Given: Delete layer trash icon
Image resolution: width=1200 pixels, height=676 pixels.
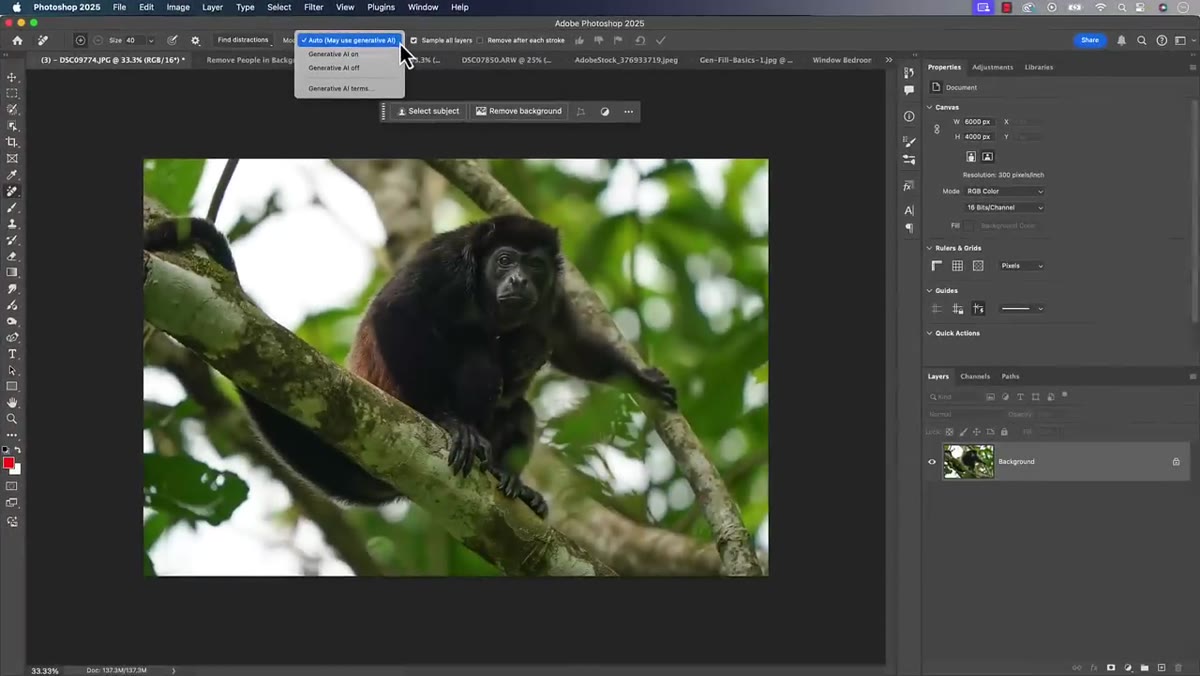Looking at the screenshot, I should pos(1179,667).
